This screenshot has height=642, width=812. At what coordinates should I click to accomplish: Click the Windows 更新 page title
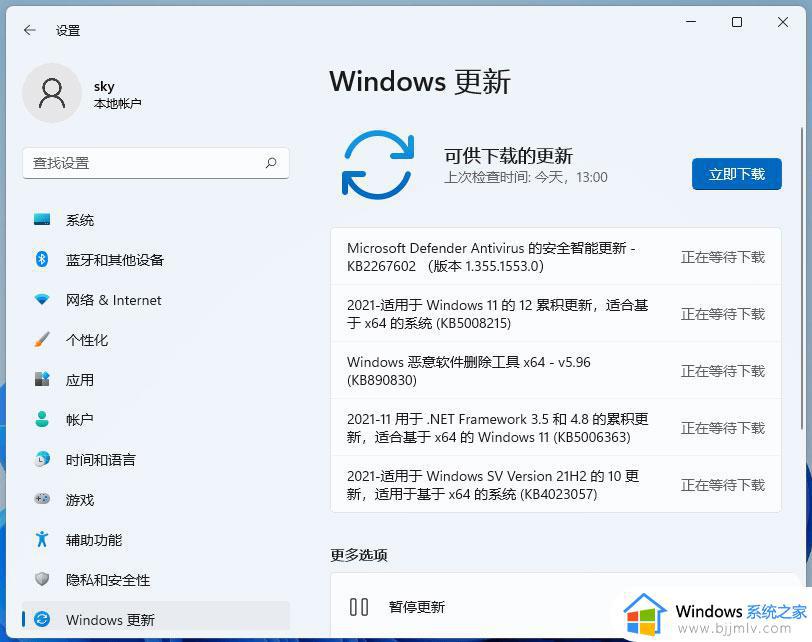pyautogui.click(x=420, y=82)
